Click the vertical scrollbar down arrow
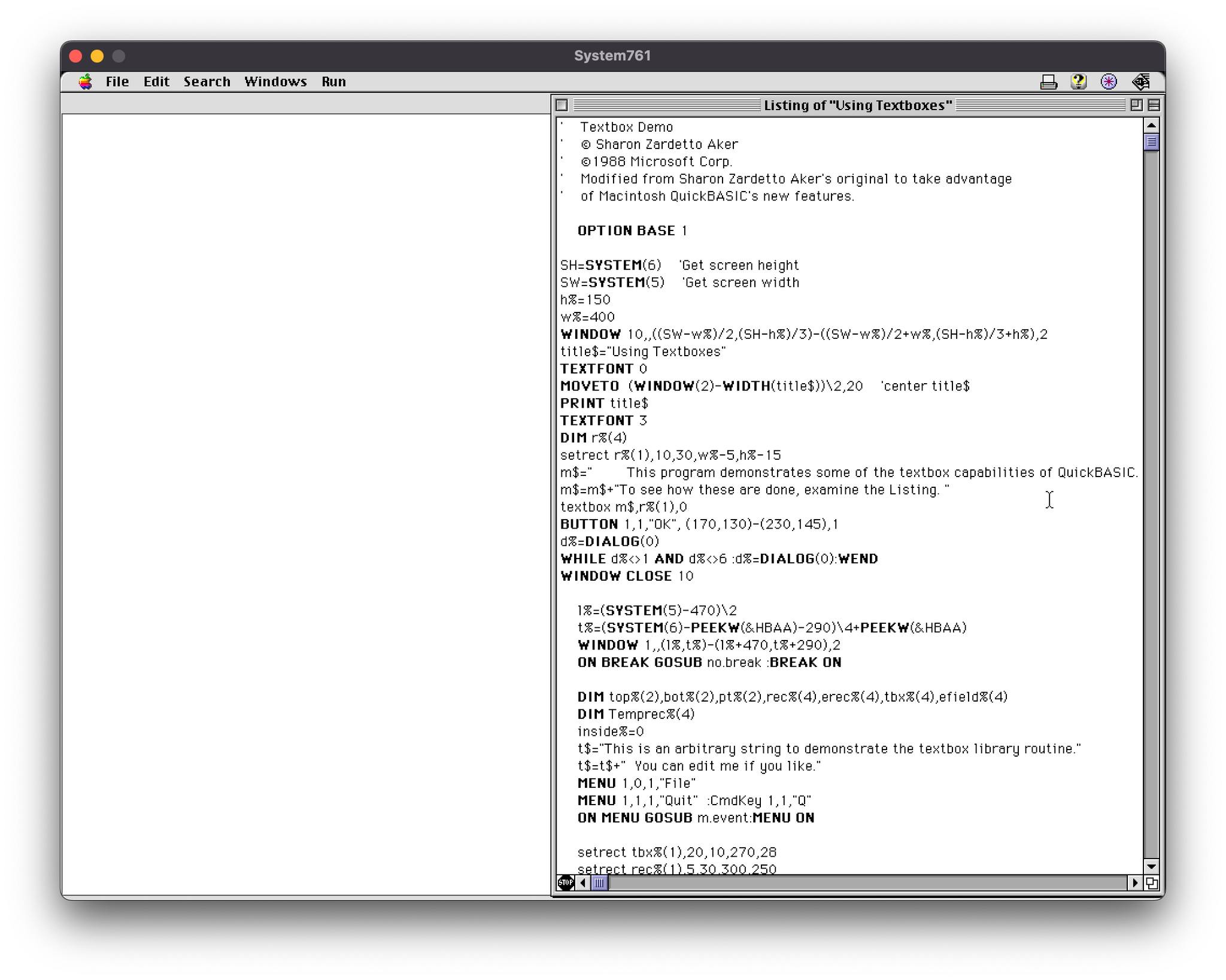This screenshot has height=980, width=1226. tap(1151, 866)
